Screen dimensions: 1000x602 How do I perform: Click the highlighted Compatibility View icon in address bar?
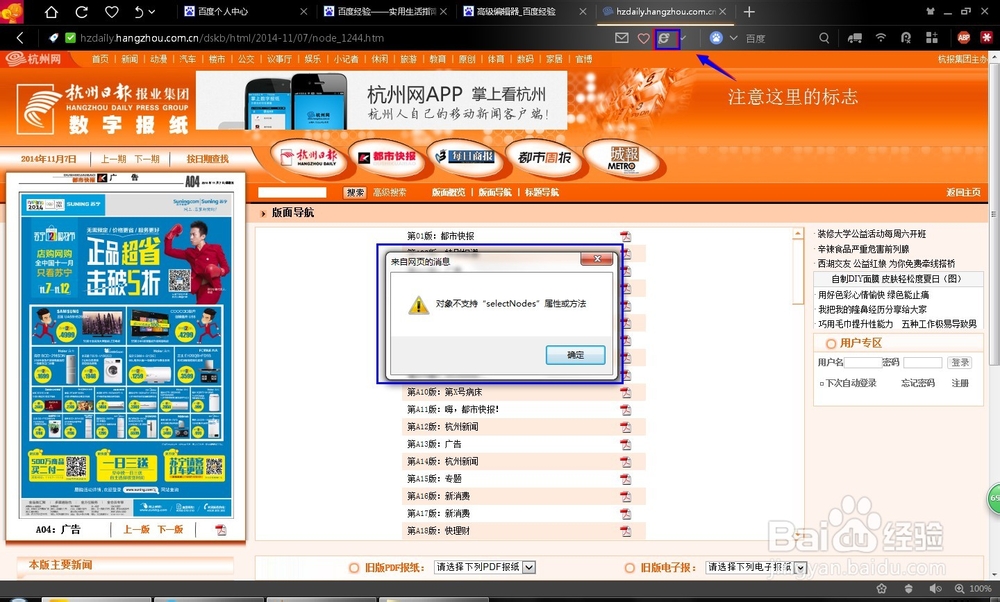[x=668, y=37]
